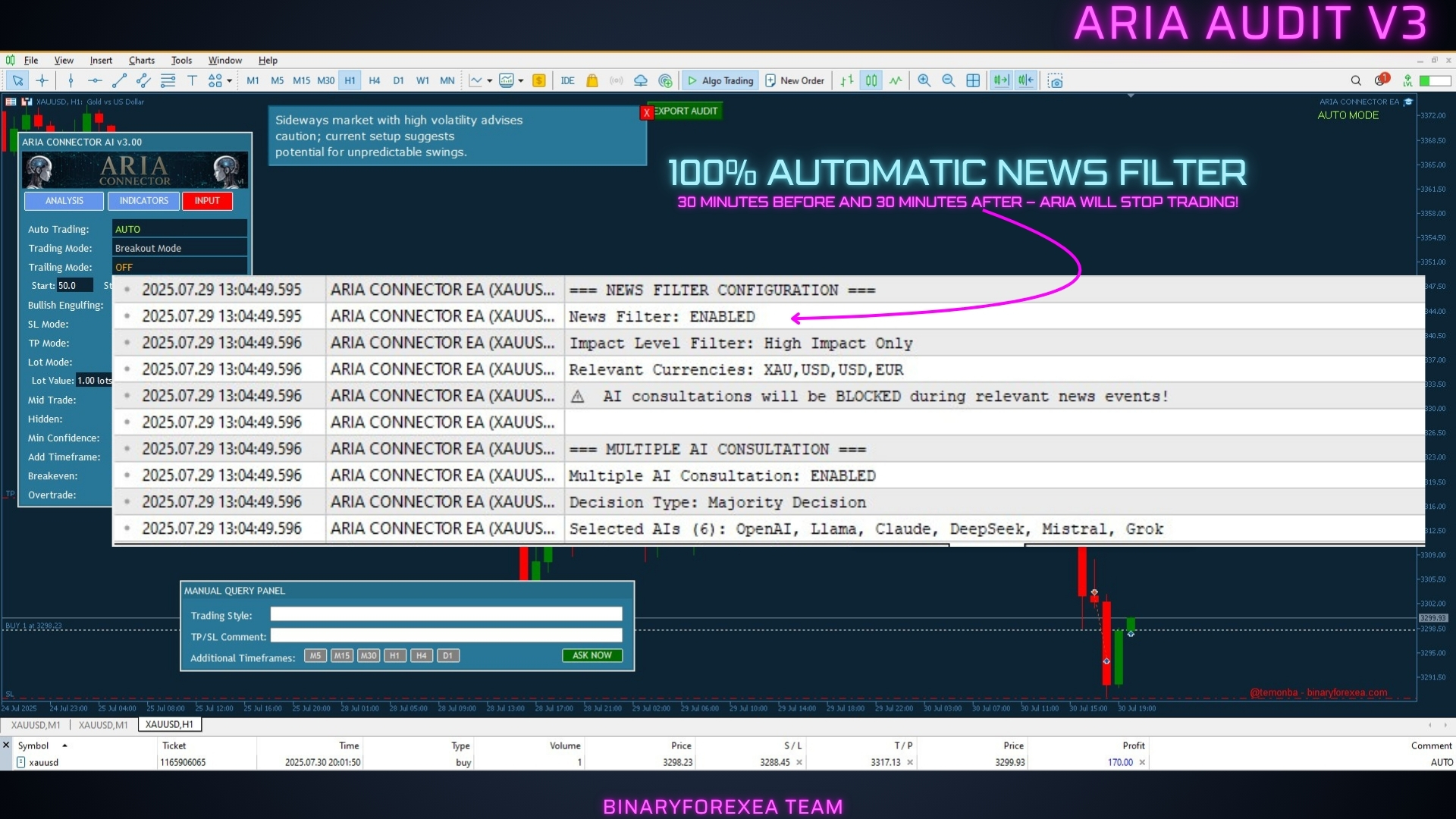This screenshot has width=1456, height=819.
Task: Edit the Start 50.0 field
Action: [x=75, y=285]
